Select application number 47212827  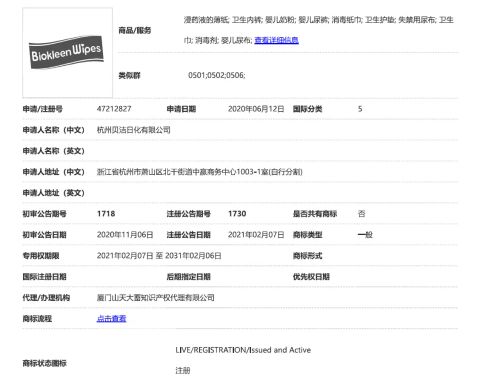(114, 109)
